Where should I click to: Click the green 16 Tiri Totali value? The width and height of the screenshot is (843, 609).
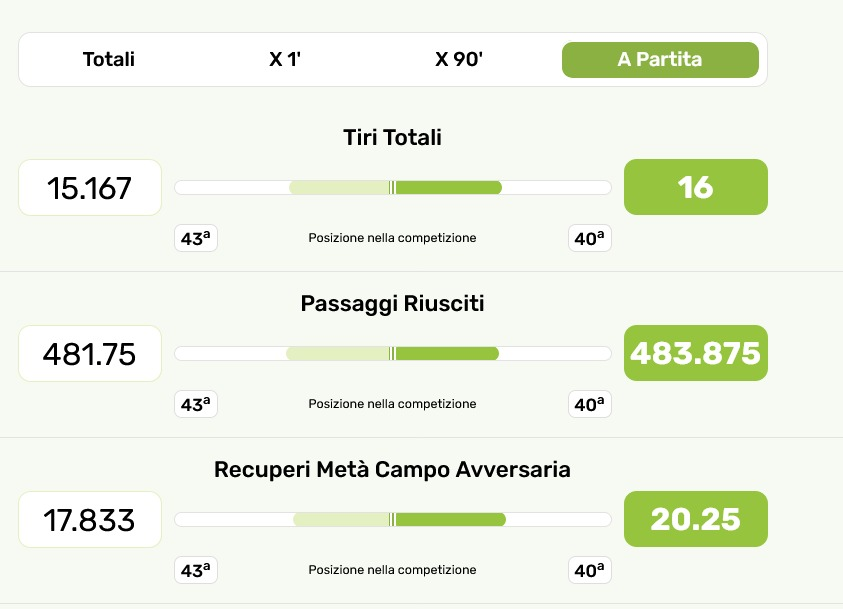coord(695,187)
